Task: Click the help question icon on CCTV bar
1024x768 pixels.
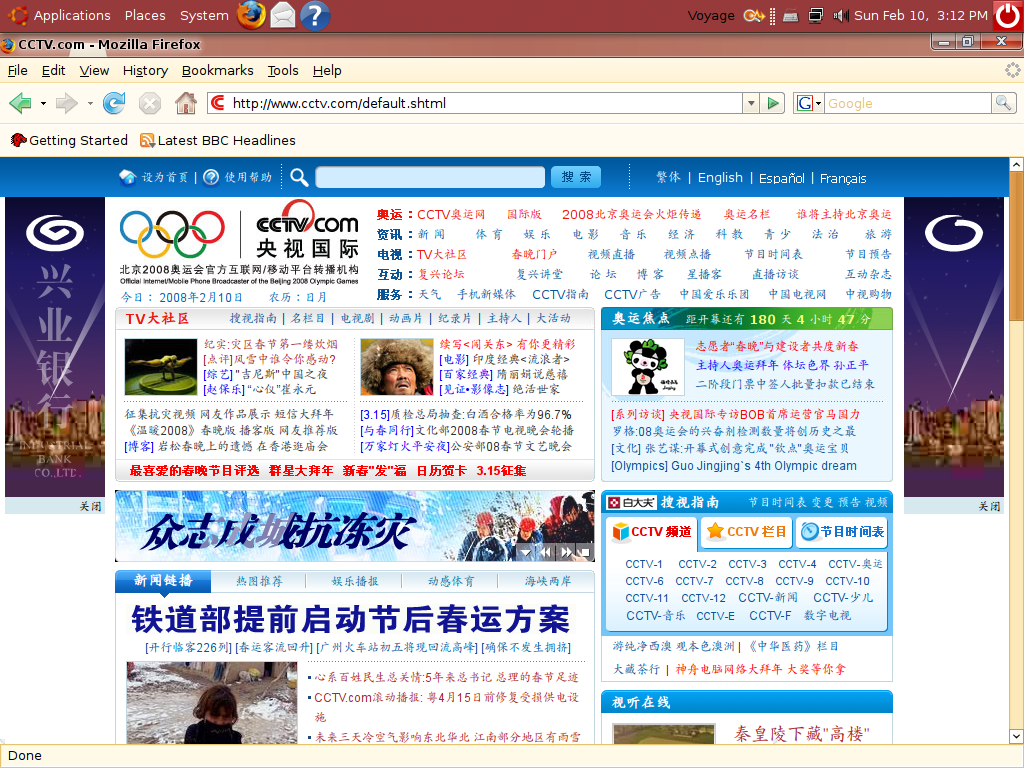Action: point(211,177)
